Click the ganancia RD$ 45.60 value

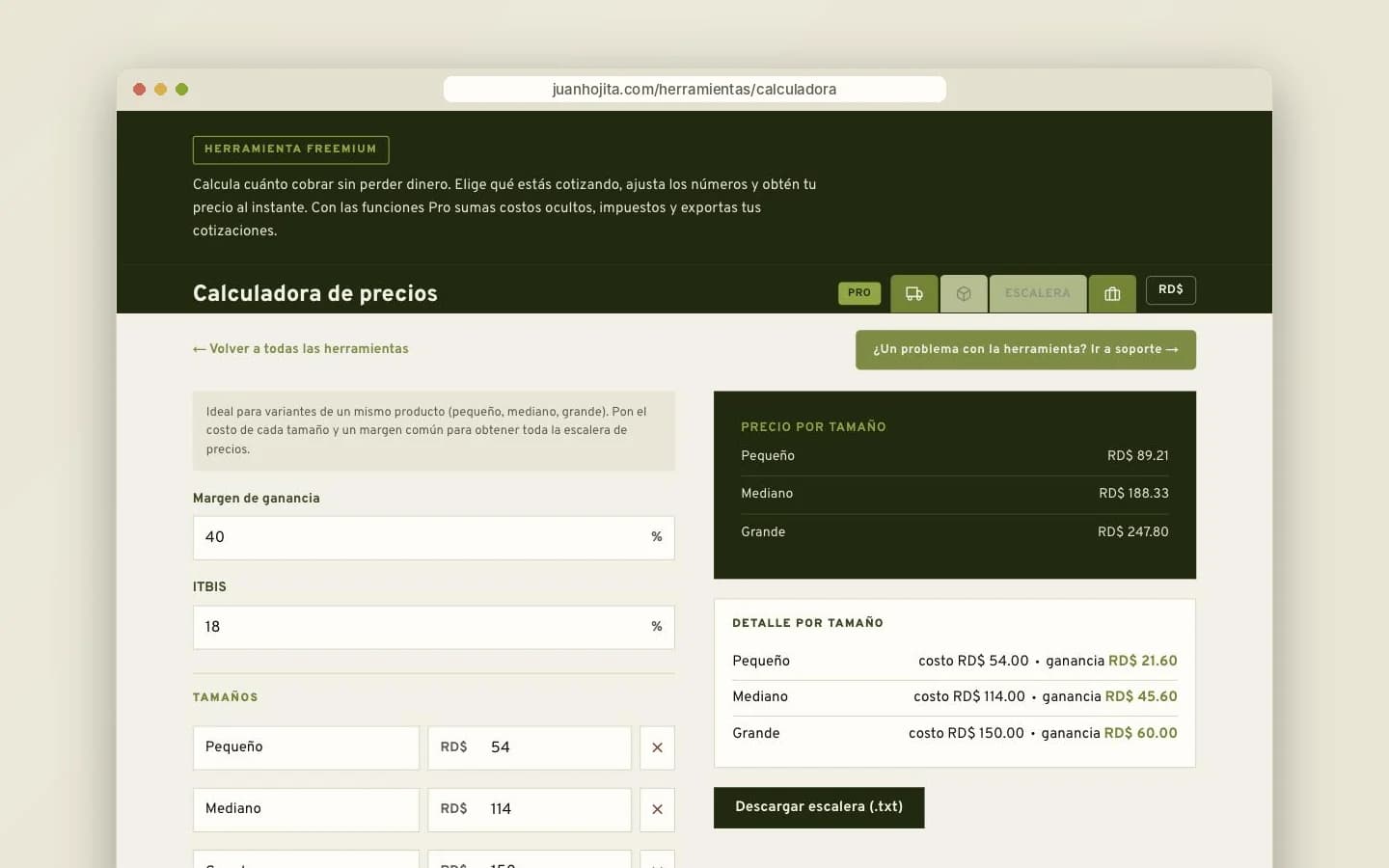(1141, 696)
